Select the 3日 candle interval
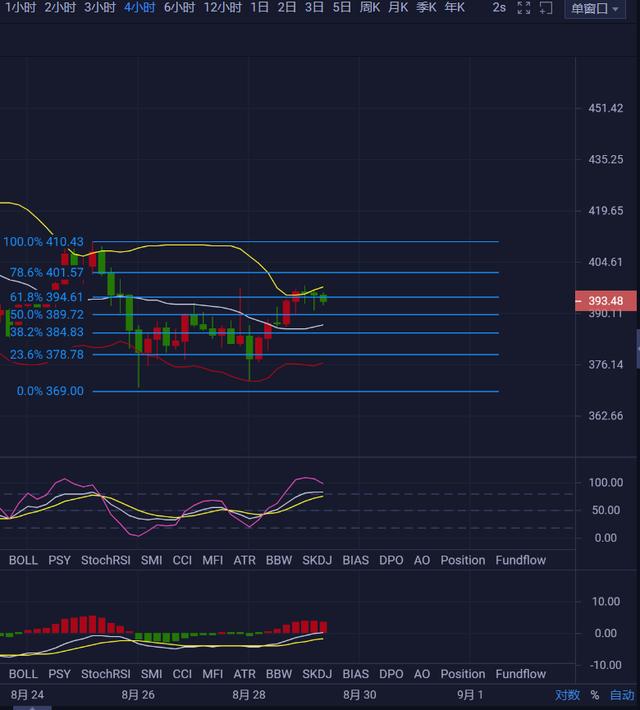 tap(314, 8)
